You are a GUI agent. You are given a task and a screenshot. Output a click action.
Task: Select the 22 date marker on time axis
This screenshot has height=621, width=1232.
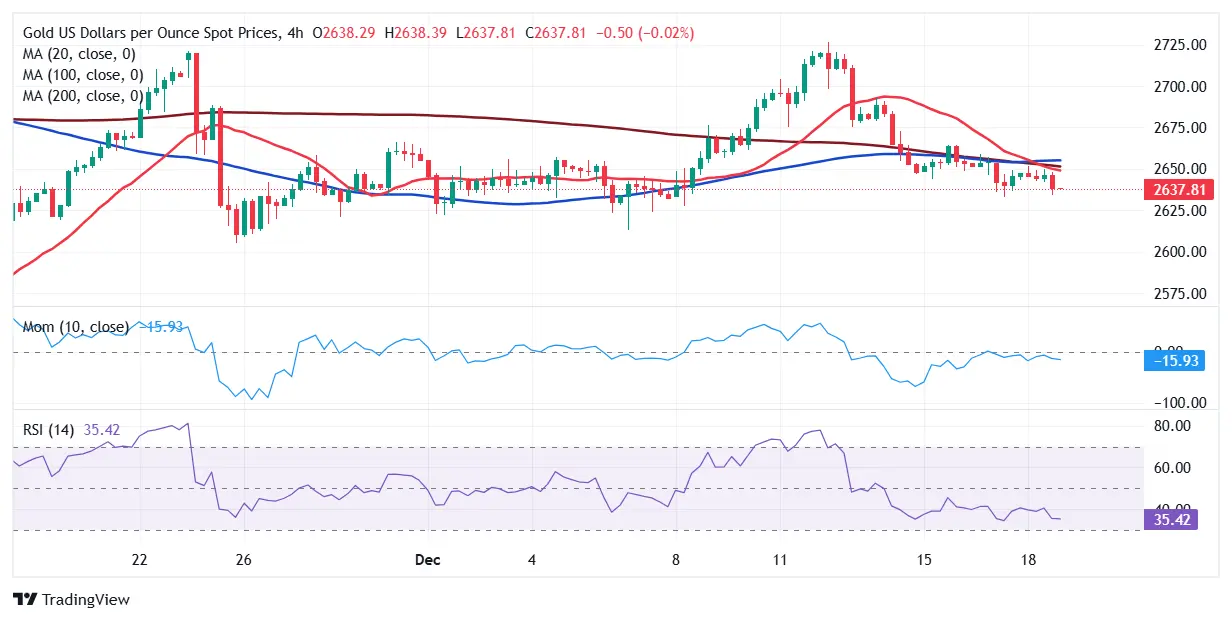(140, 560)
